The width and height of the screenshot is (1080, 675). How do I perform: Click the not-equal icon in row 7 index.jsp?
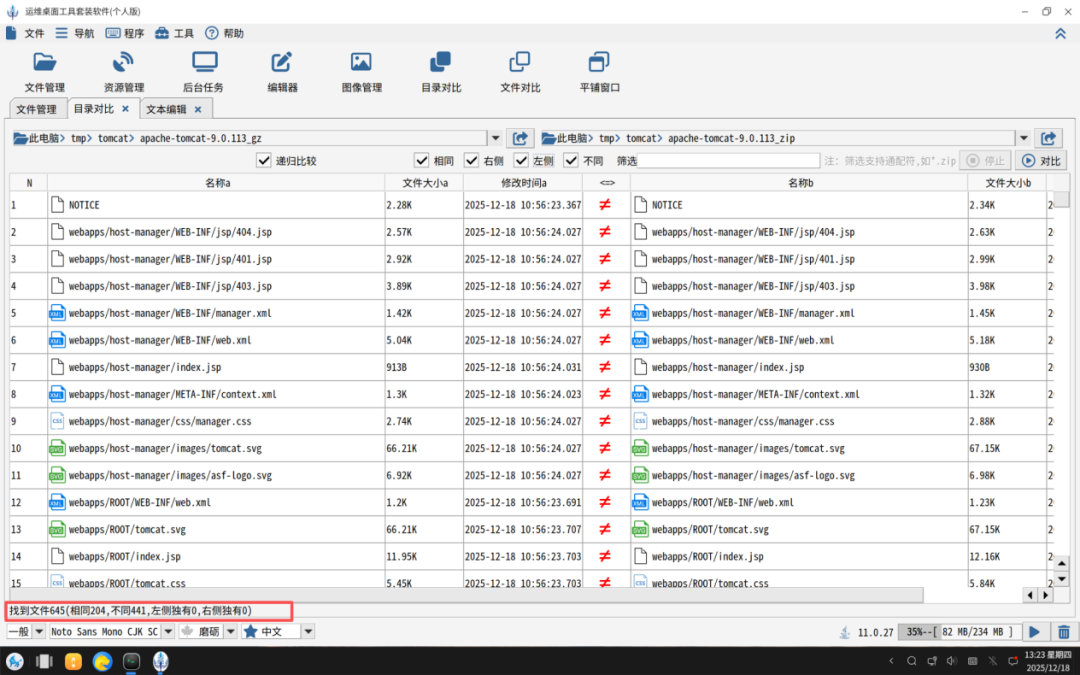tap(605, 367)
